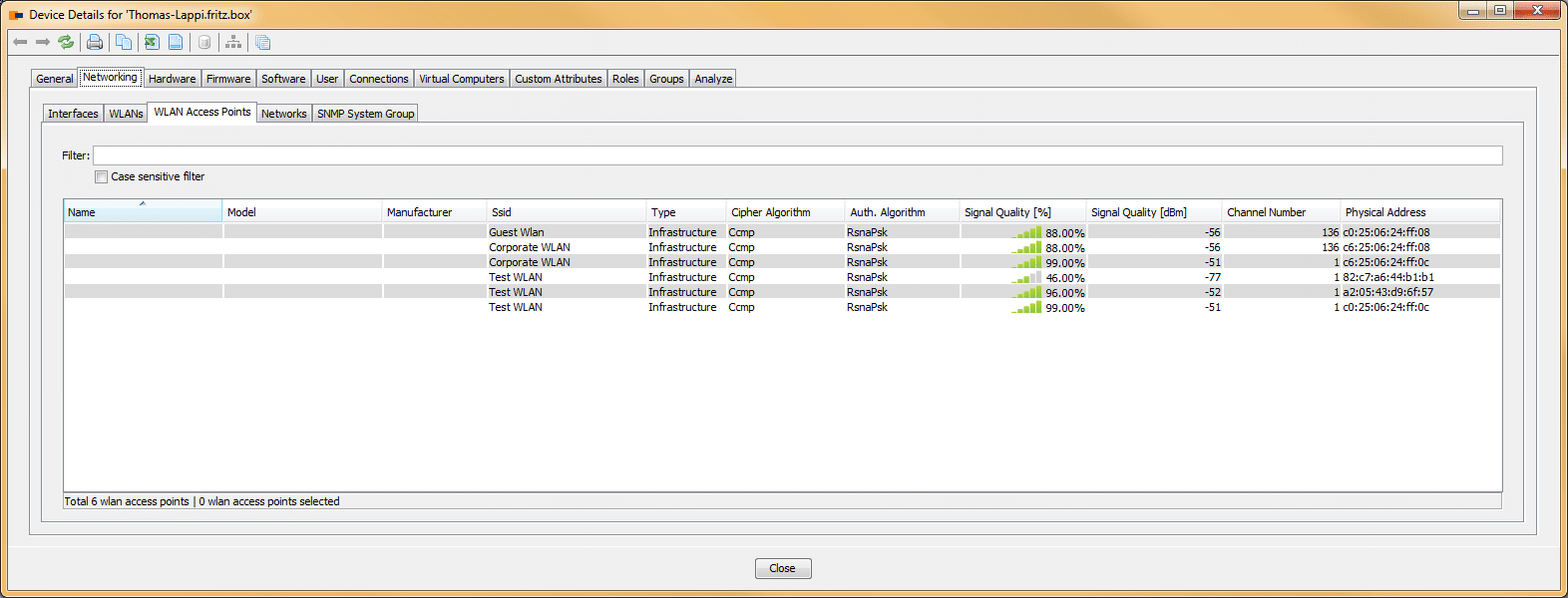Click the back arrow toolbar icon

coord(20,42)
